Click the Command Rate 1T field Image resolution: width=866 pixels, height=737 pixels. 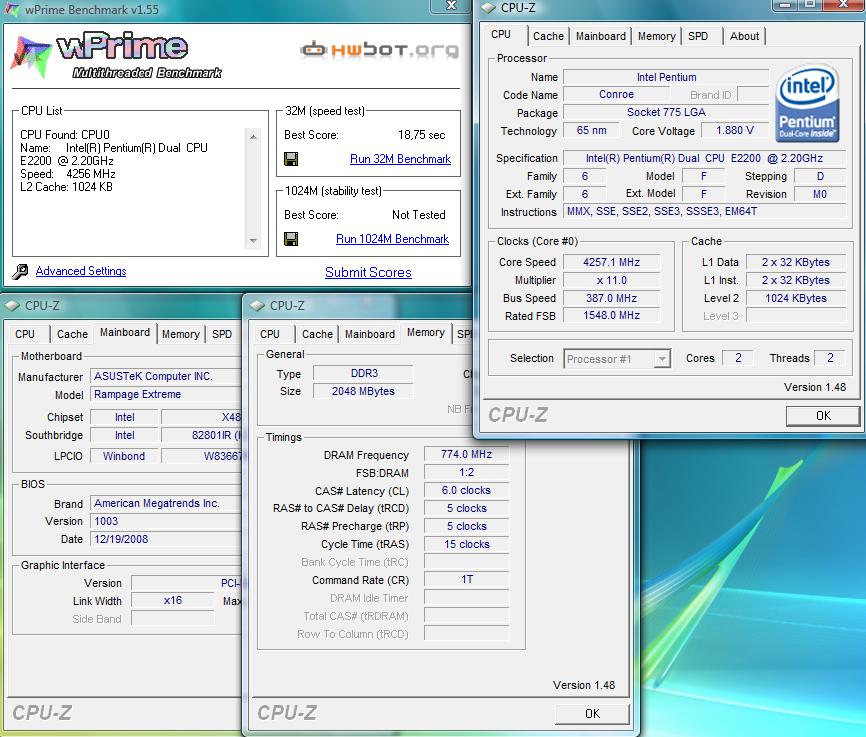(x=466, y=580)
